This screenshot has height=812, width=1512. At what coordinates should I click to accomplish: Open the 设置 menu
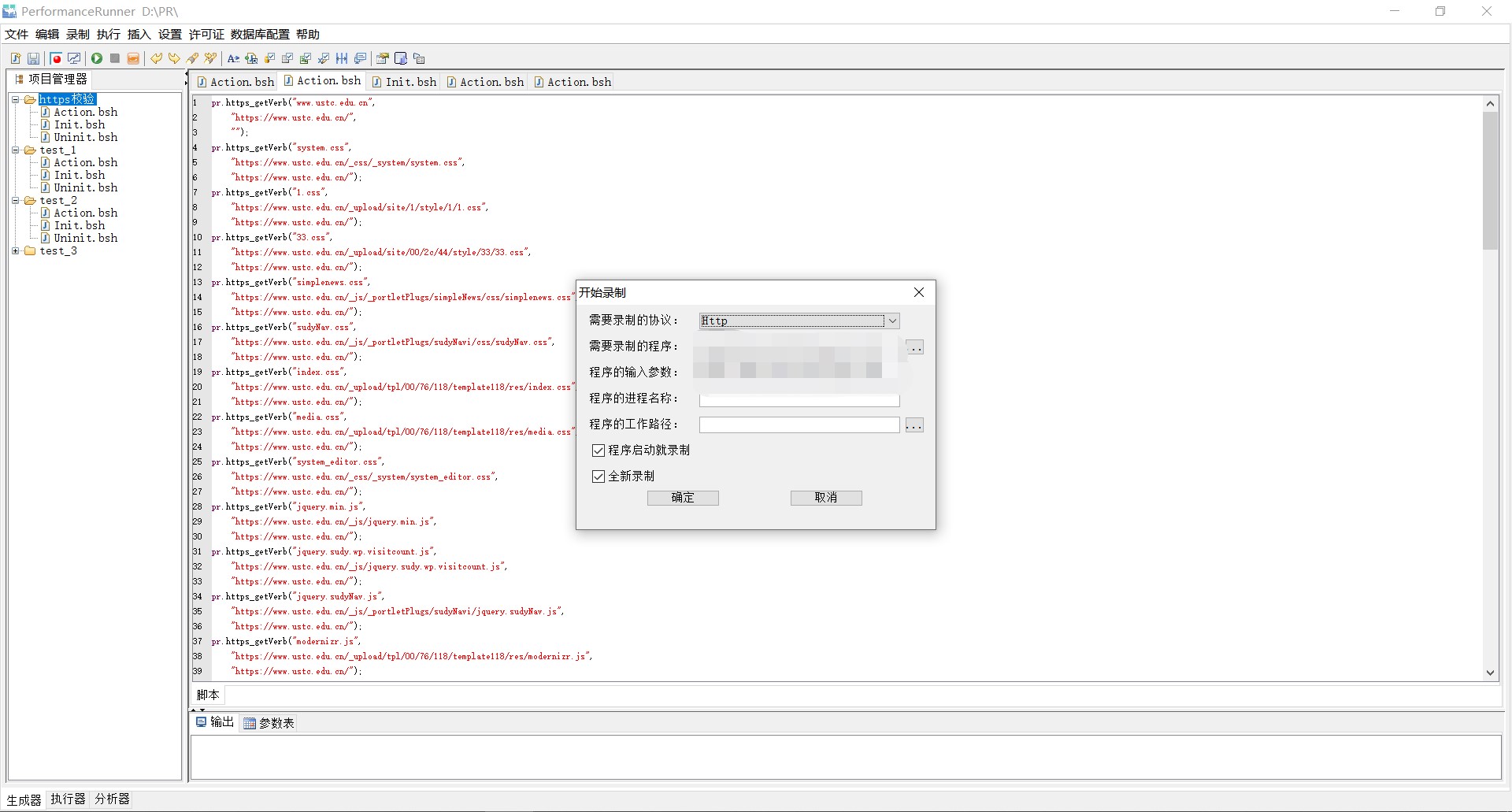[x=170, y=35]
